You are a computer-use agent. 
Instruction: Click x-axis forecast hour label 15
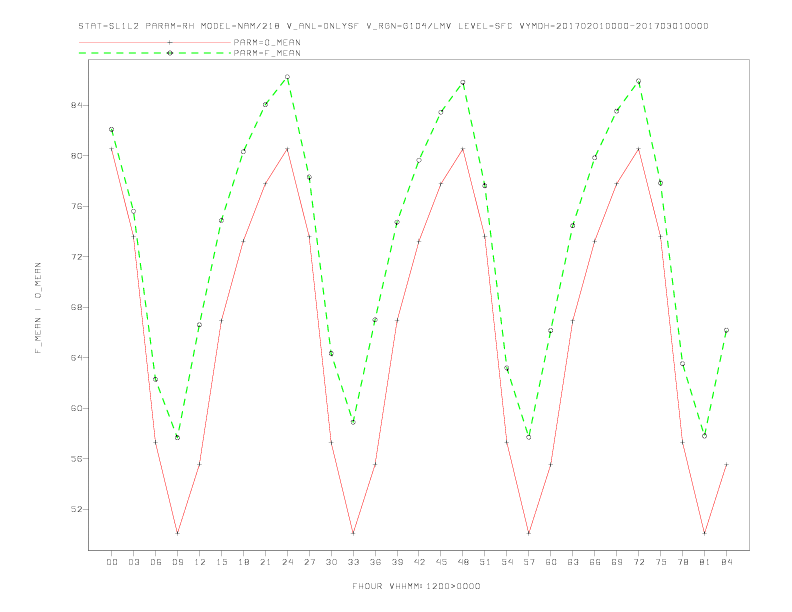[x=222, y=562]
